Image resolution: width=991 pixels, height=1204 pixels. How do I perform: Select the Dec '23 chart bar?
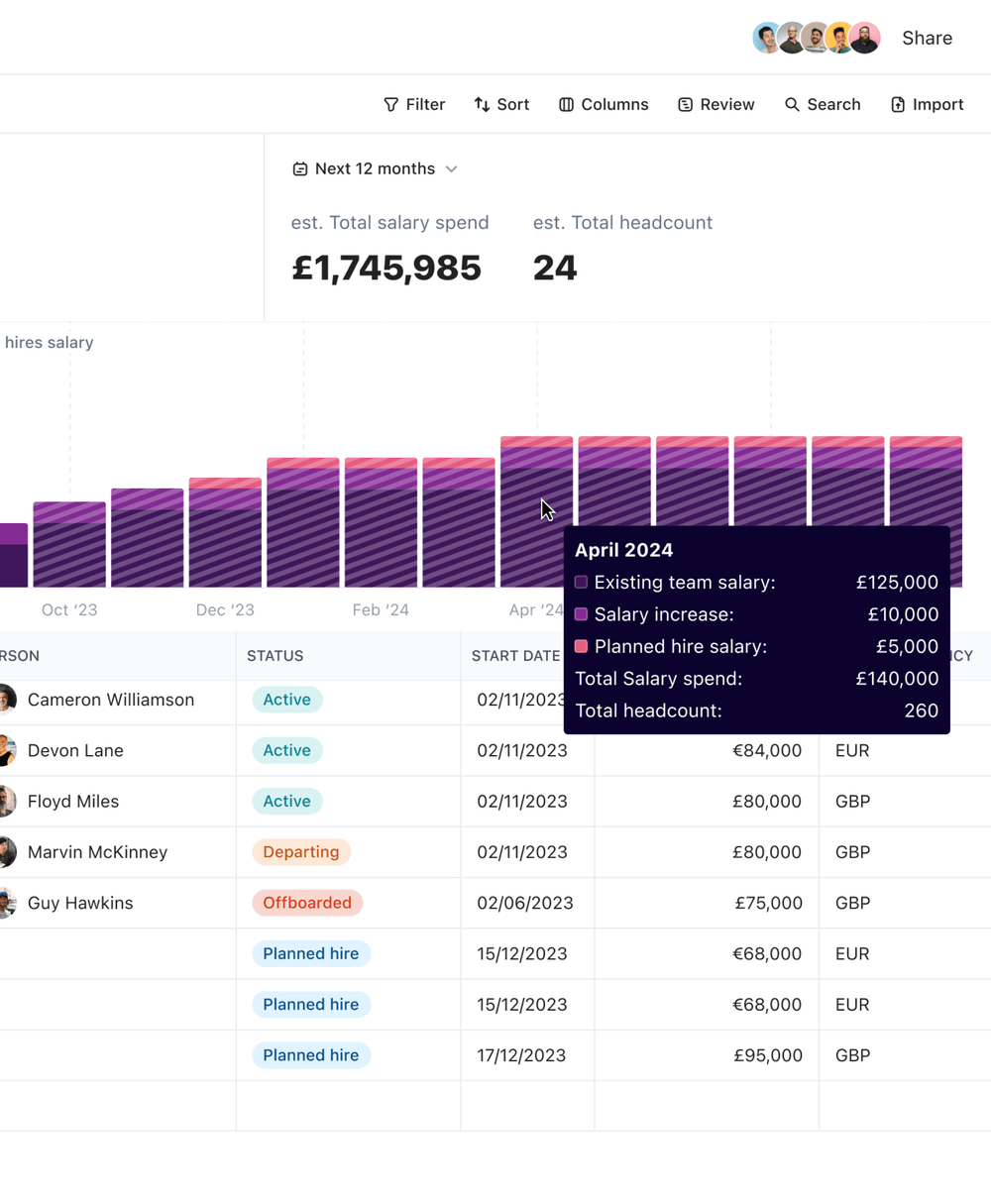225,533
